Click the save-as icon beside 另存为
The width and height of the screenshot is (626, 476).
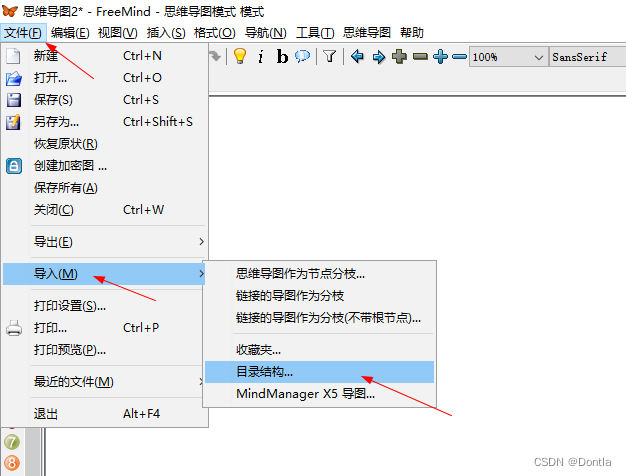(13, 122)
